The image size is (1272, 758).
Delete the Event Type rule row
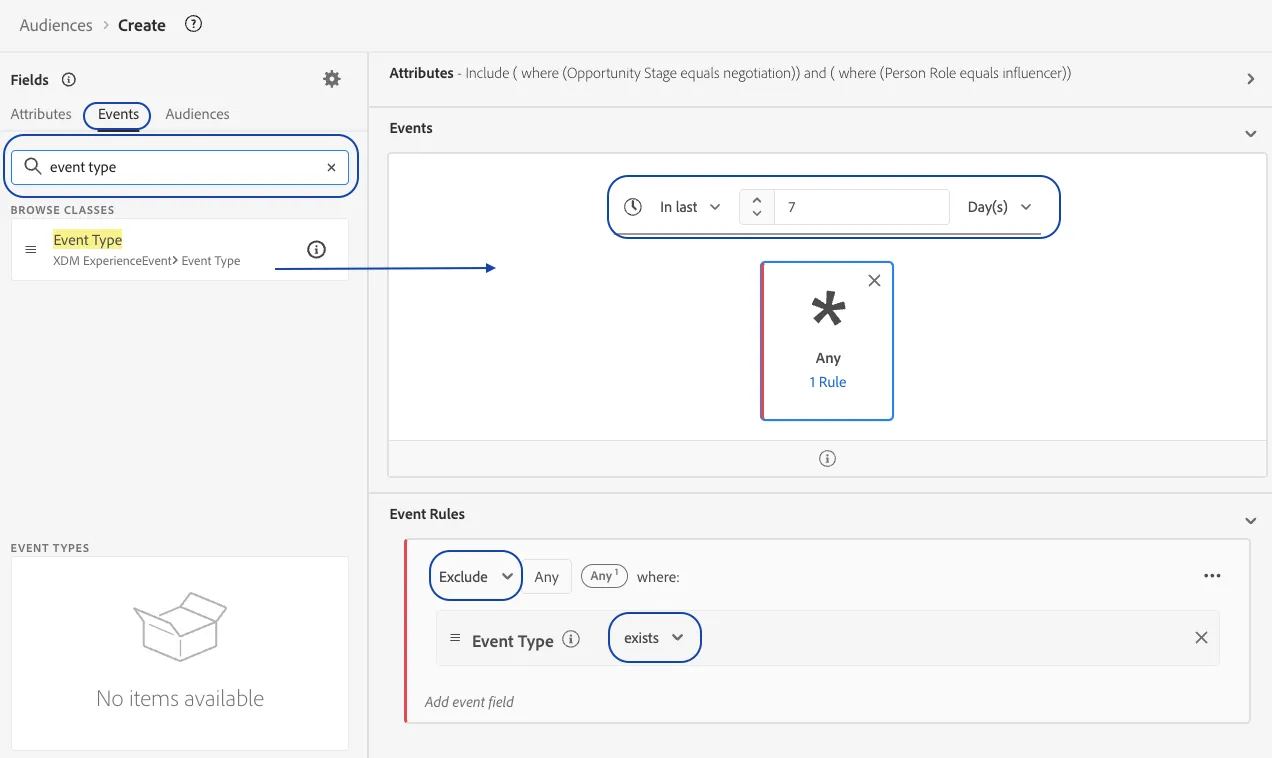point(1202,638)
